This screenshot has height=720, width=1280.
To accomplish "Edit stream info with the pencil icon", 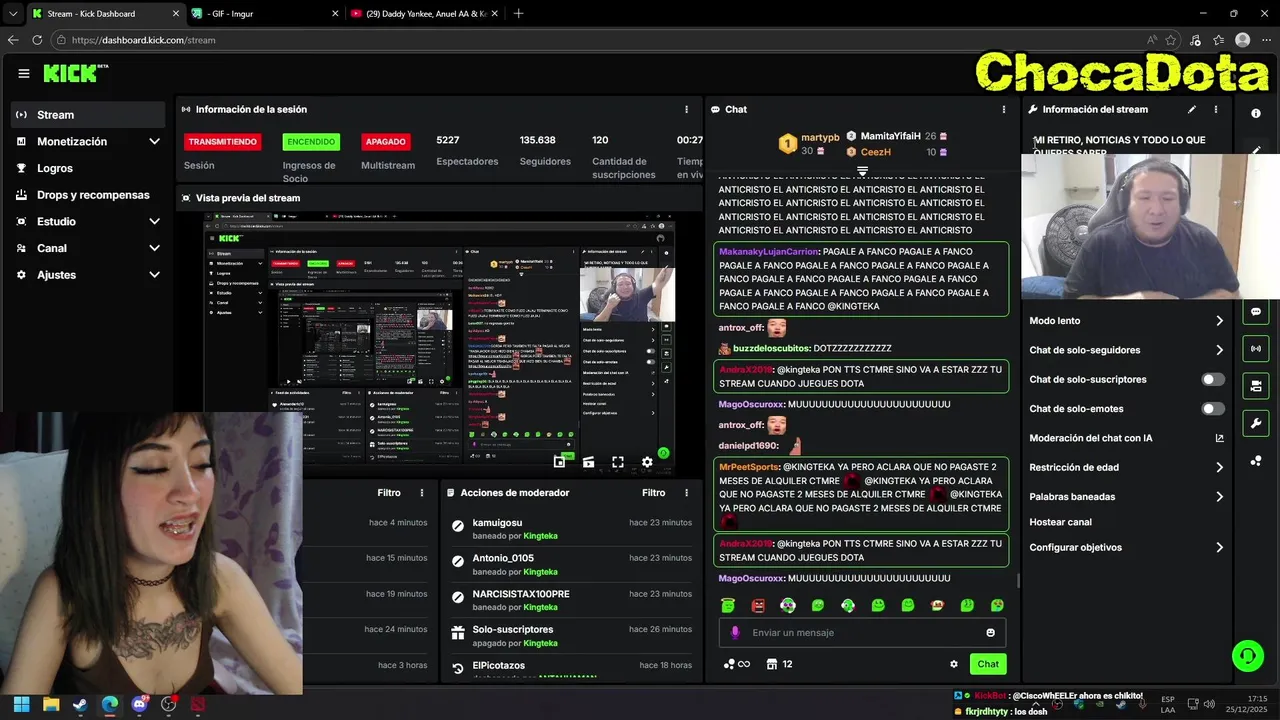I will tap(1192, 109).
